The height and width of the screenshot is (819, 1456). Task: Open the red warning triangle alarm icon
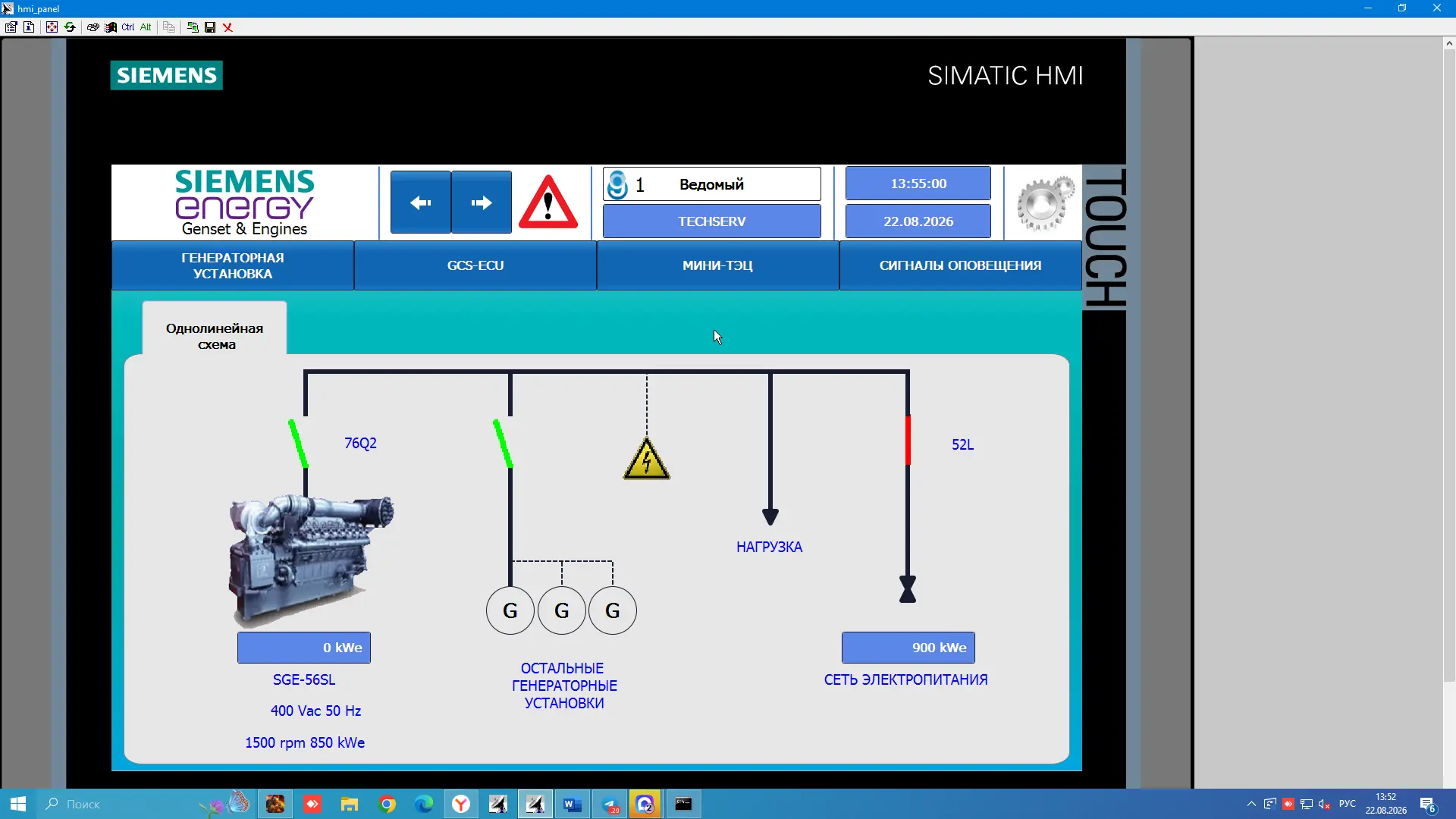point(548,202)
